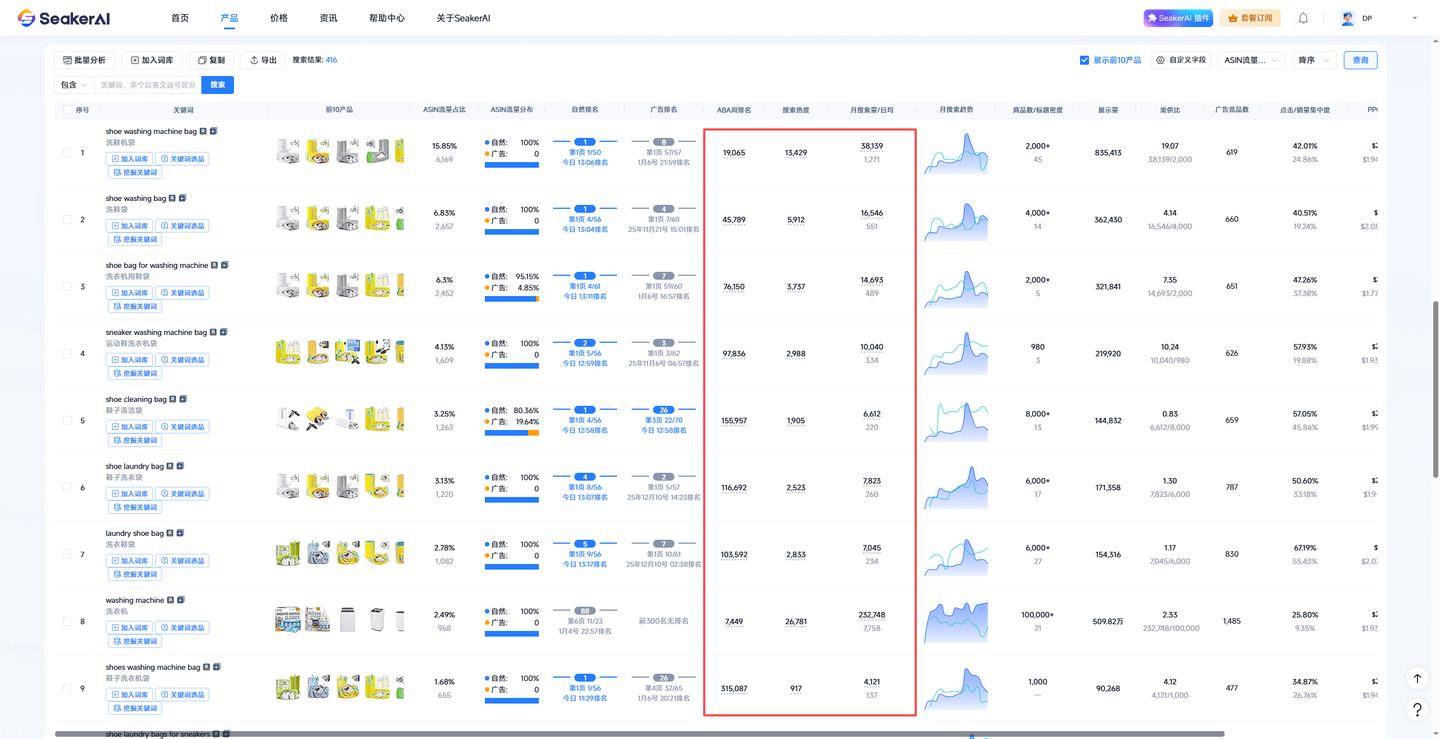Click the keyword search input field
Viewport: 1440px width, 739px height.
pyautogui.click(x=148, y=85)
